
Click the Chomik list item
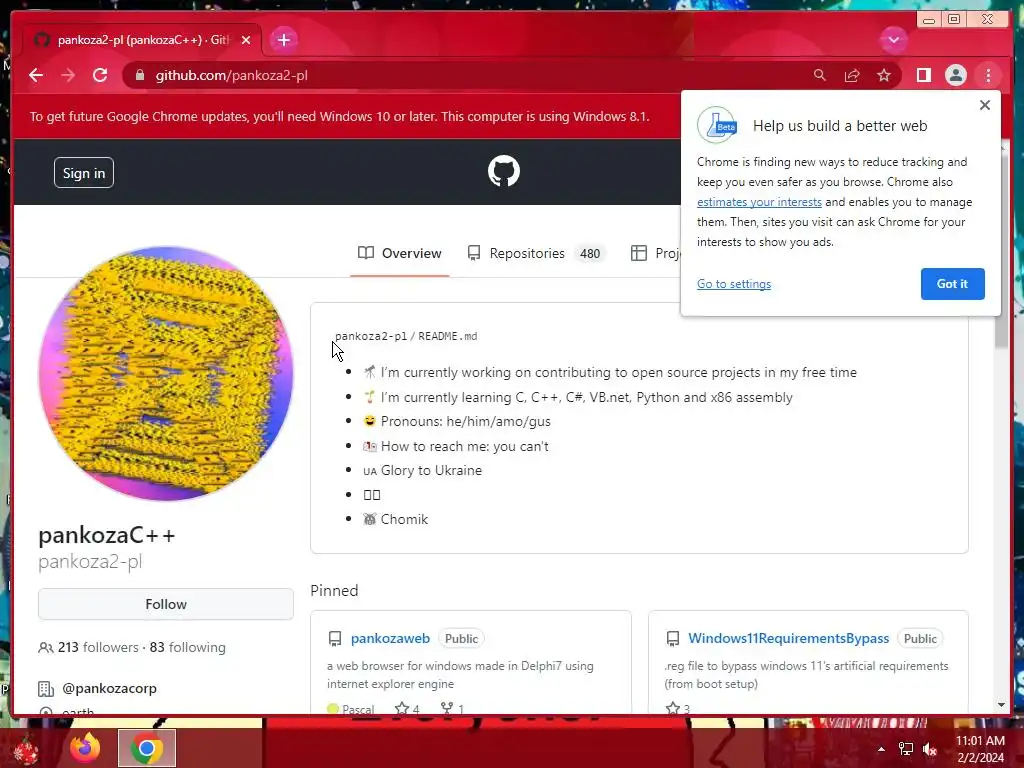tap(396, 519)
